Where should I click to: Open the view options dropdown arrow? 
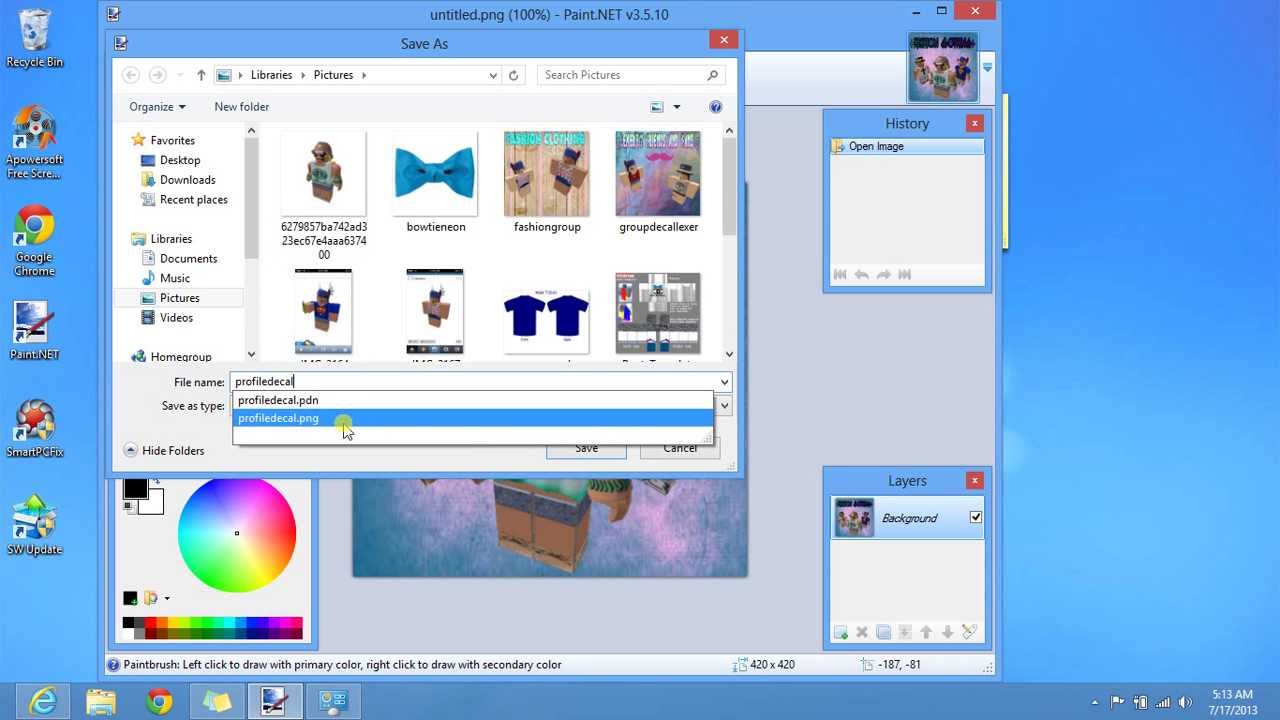point(676,107)
